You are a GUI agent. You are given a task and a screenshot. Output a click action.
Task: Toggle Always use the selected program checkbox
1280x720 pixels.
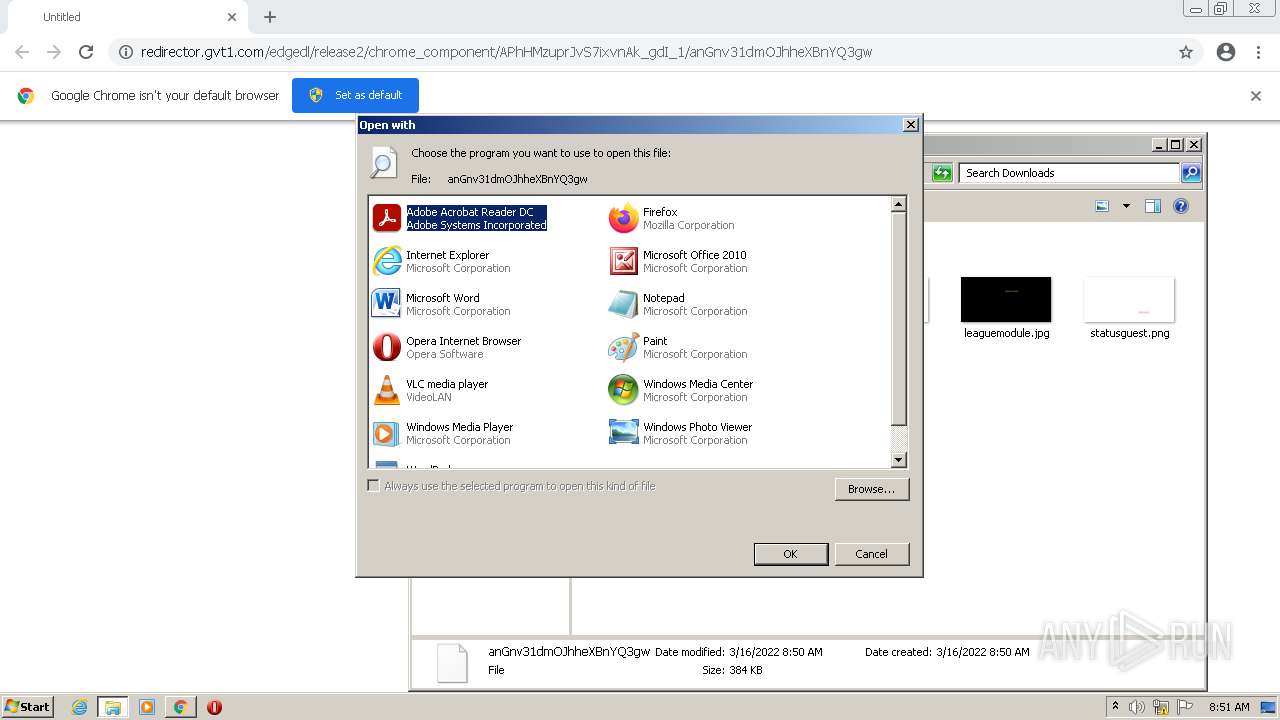coord(373,486)
